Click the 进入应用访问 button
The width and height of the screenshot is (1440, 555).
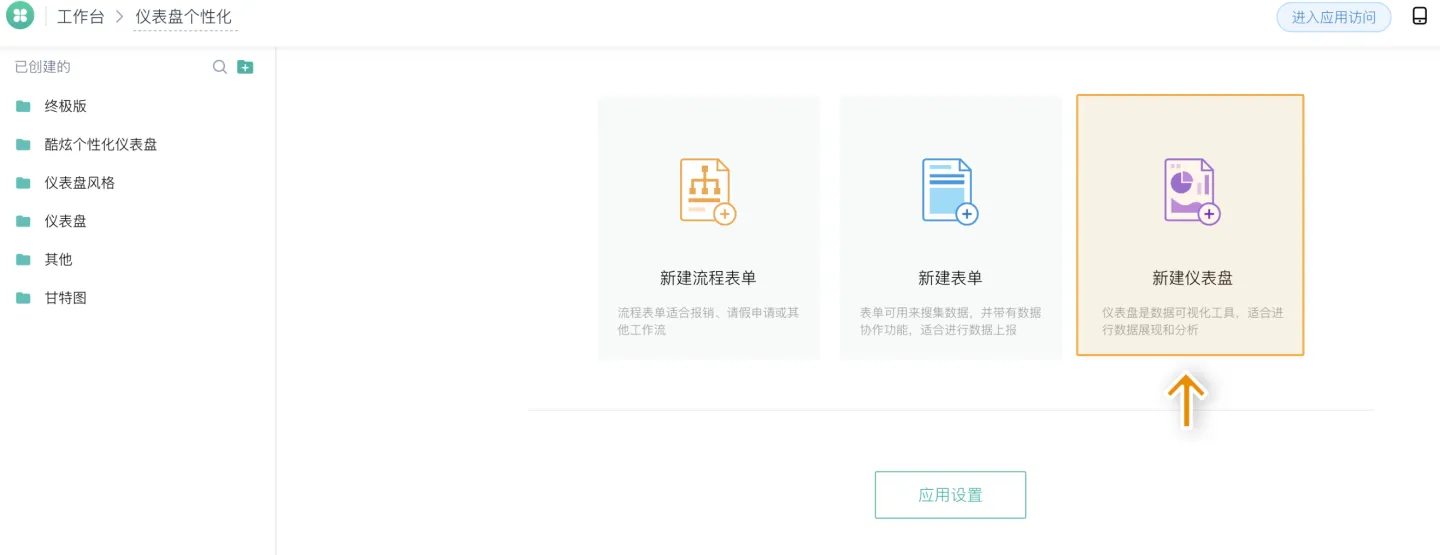point(1333,17)
